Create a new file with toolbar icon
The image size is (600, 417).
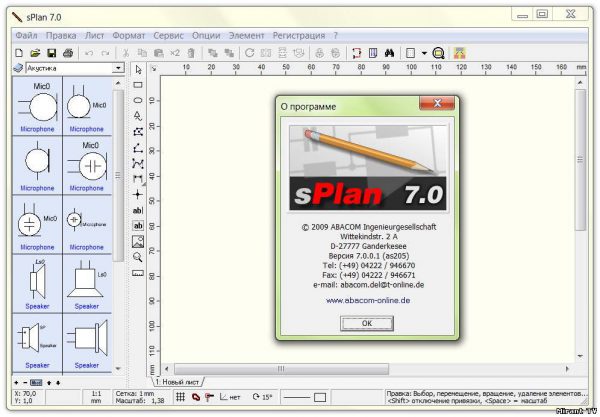[19, 53]
